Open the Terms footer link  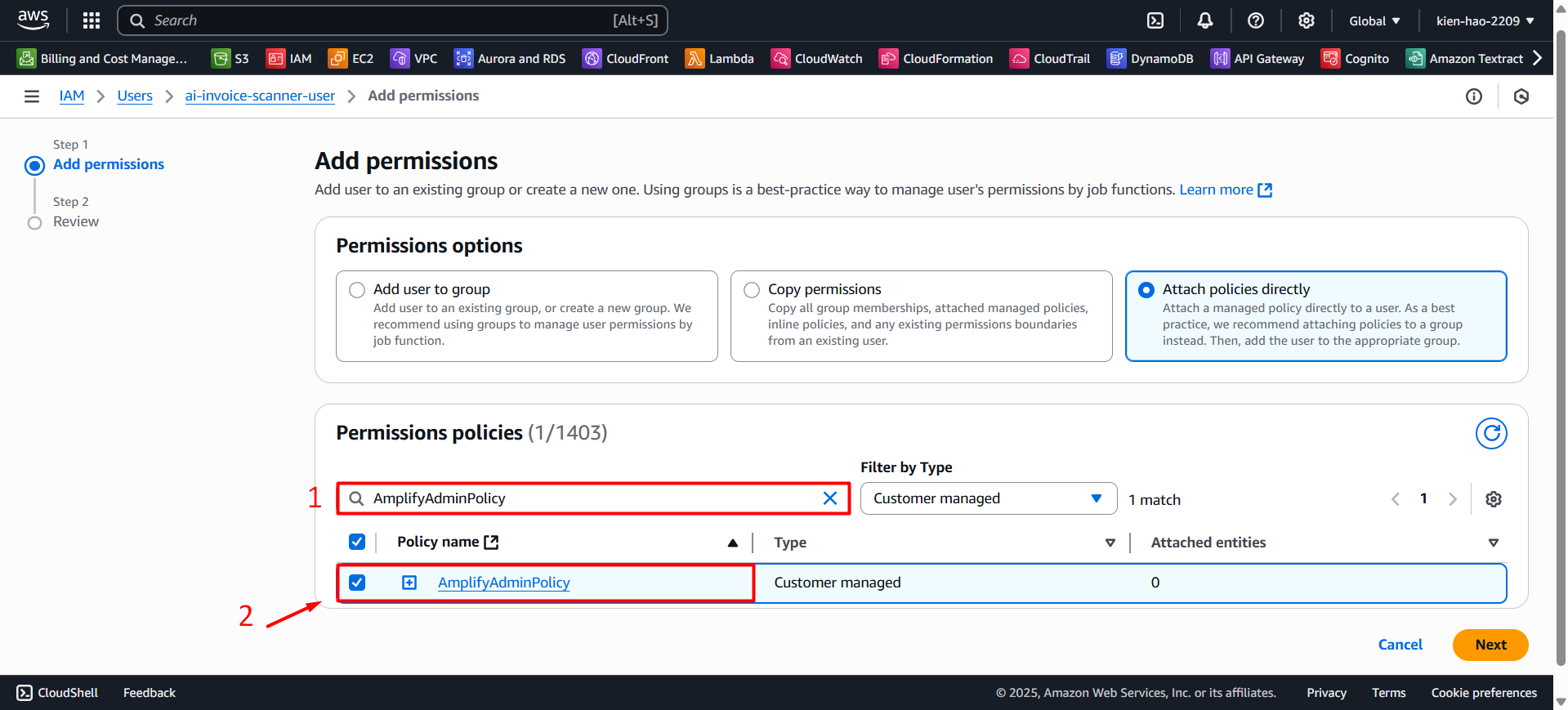click(1389, 693)
